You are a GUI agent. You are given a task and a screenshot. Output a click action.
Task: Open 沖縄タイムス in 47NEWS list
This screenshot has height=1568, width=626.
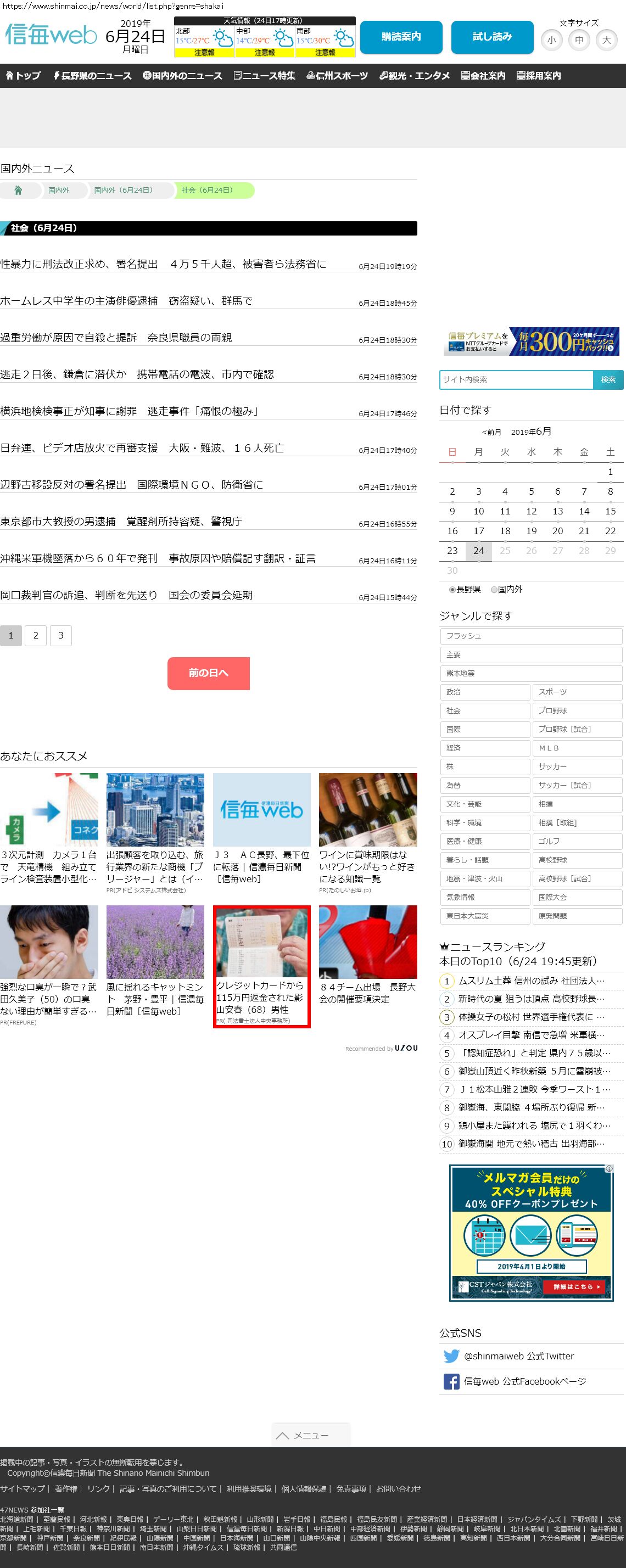(203, 1547)
